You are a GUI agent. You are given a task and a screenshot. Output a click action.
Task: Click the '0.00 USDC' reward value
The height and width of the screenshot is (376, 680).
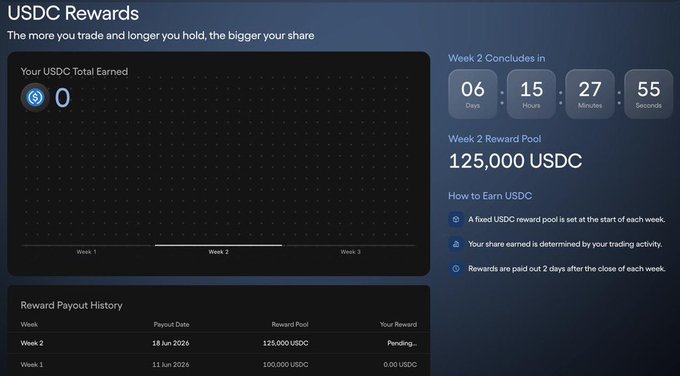(400, 365)
